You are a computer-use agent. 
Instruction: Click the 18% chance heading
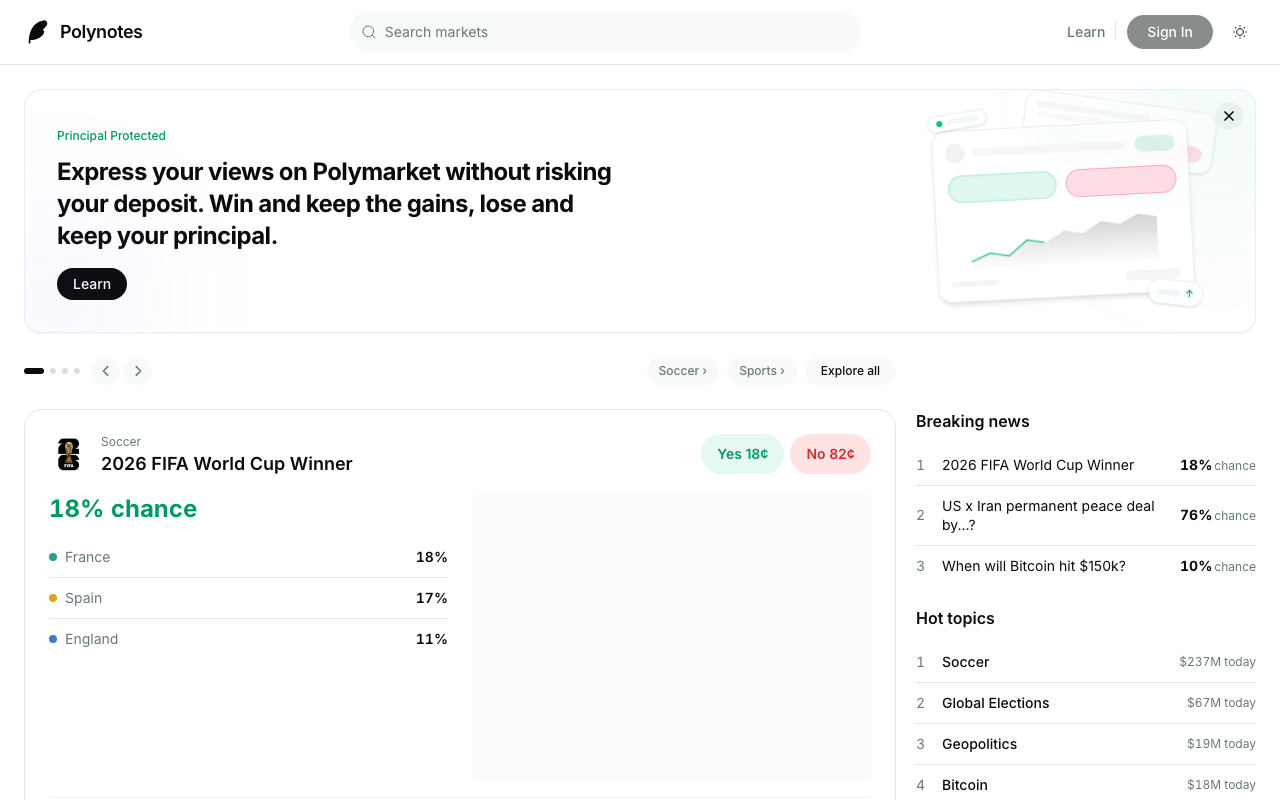(123, 509)
